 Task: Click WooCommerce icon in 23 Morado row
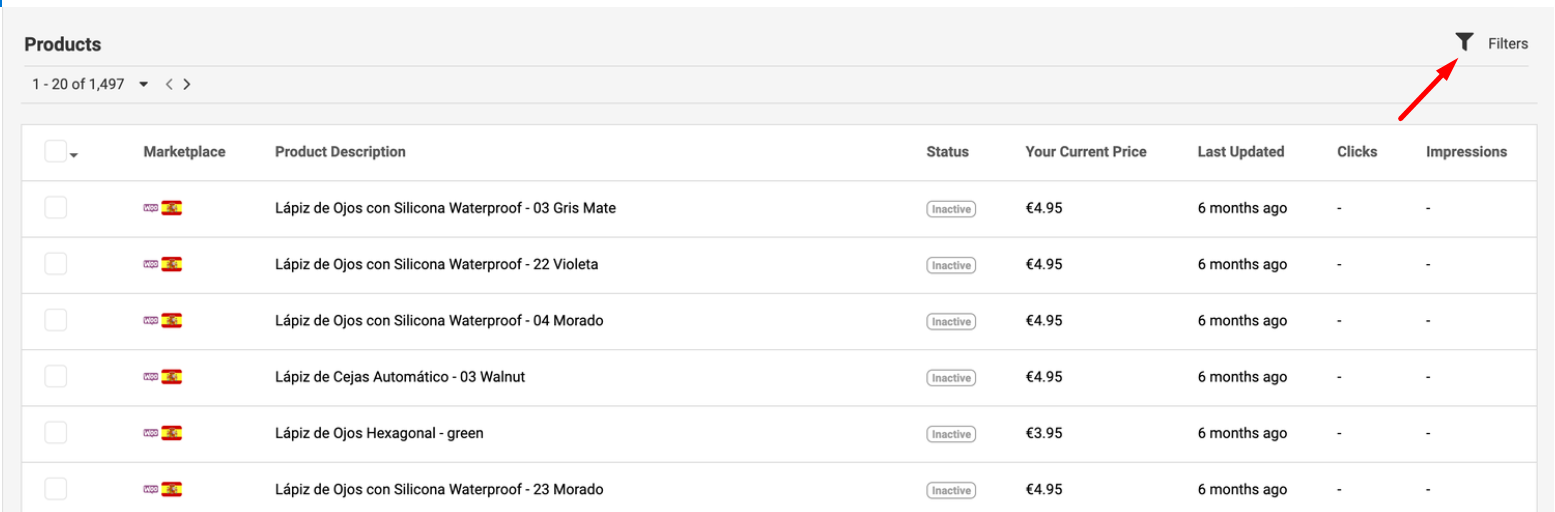point(151,489)
